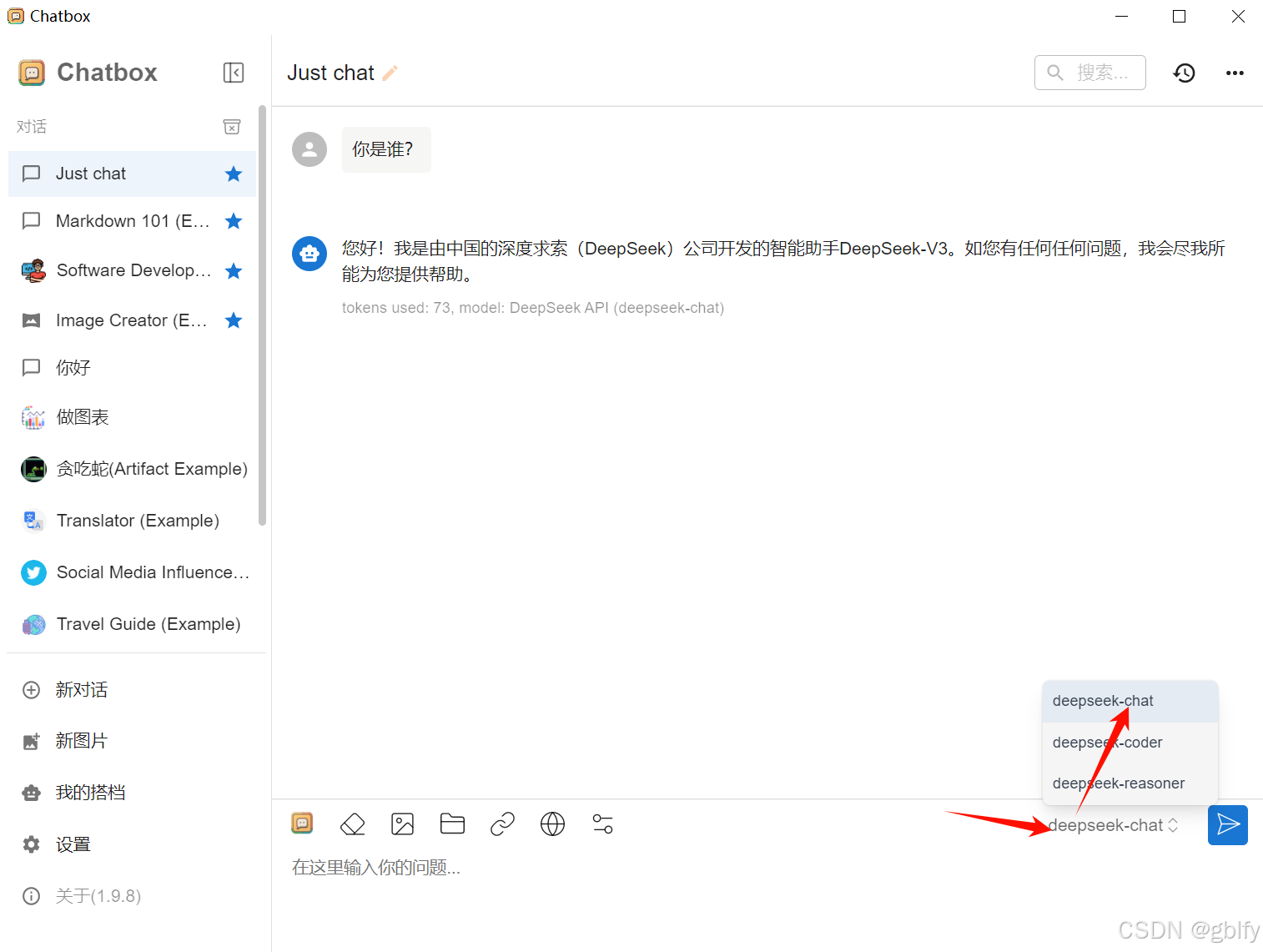Click the chat icon of Markdown 101
Image resolution: width=1263 pixels, height=952 pixels.
pos(32,220)
